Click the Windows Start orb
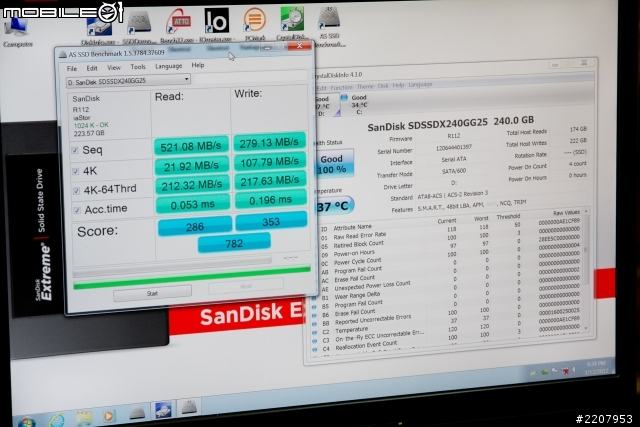Screen dimensions: 640x427 (x=27, y=421)
